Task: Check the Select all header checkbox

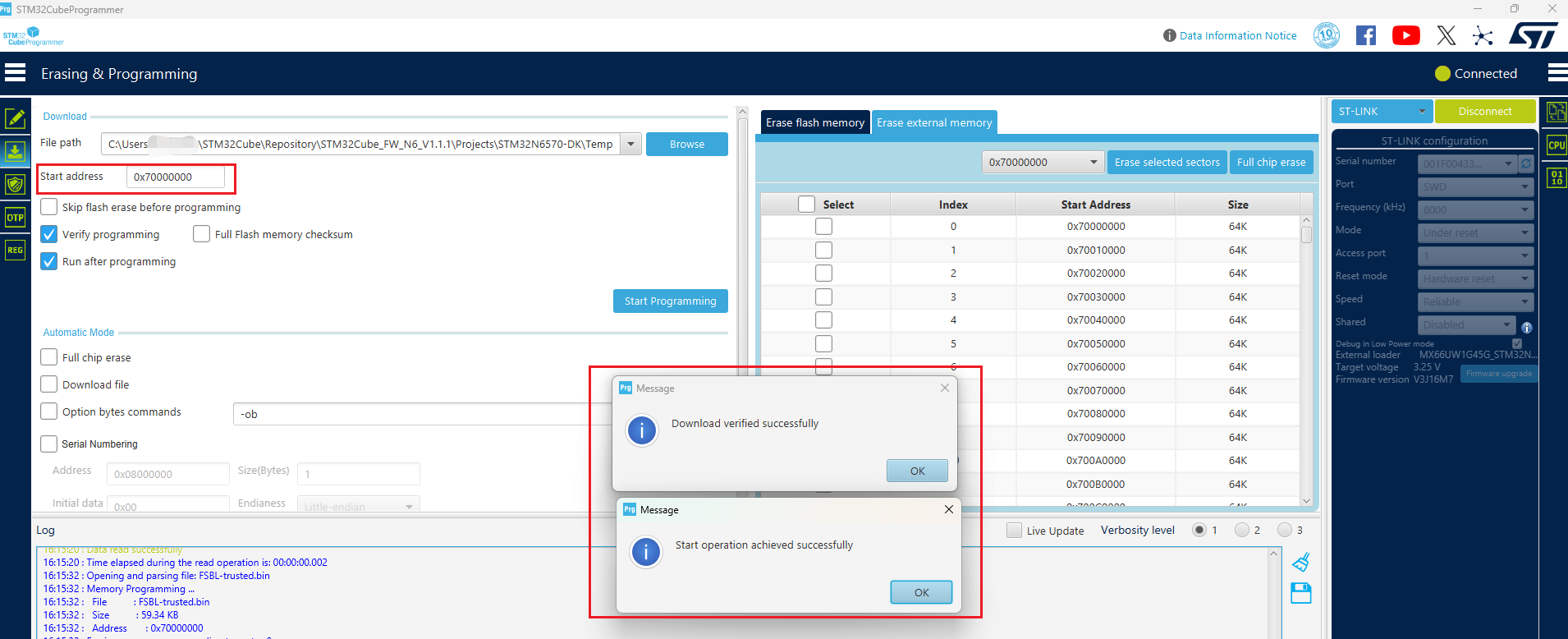Action: point(807,205)
